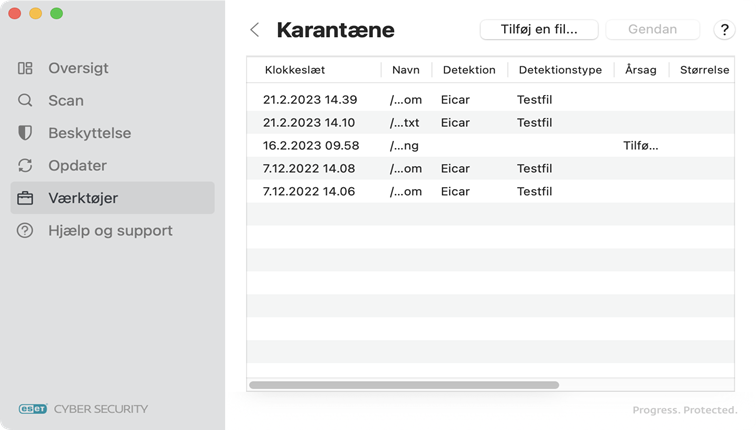Select Værktøjer in the sidebar
This screenshot has width=756, height=430.
112,198
